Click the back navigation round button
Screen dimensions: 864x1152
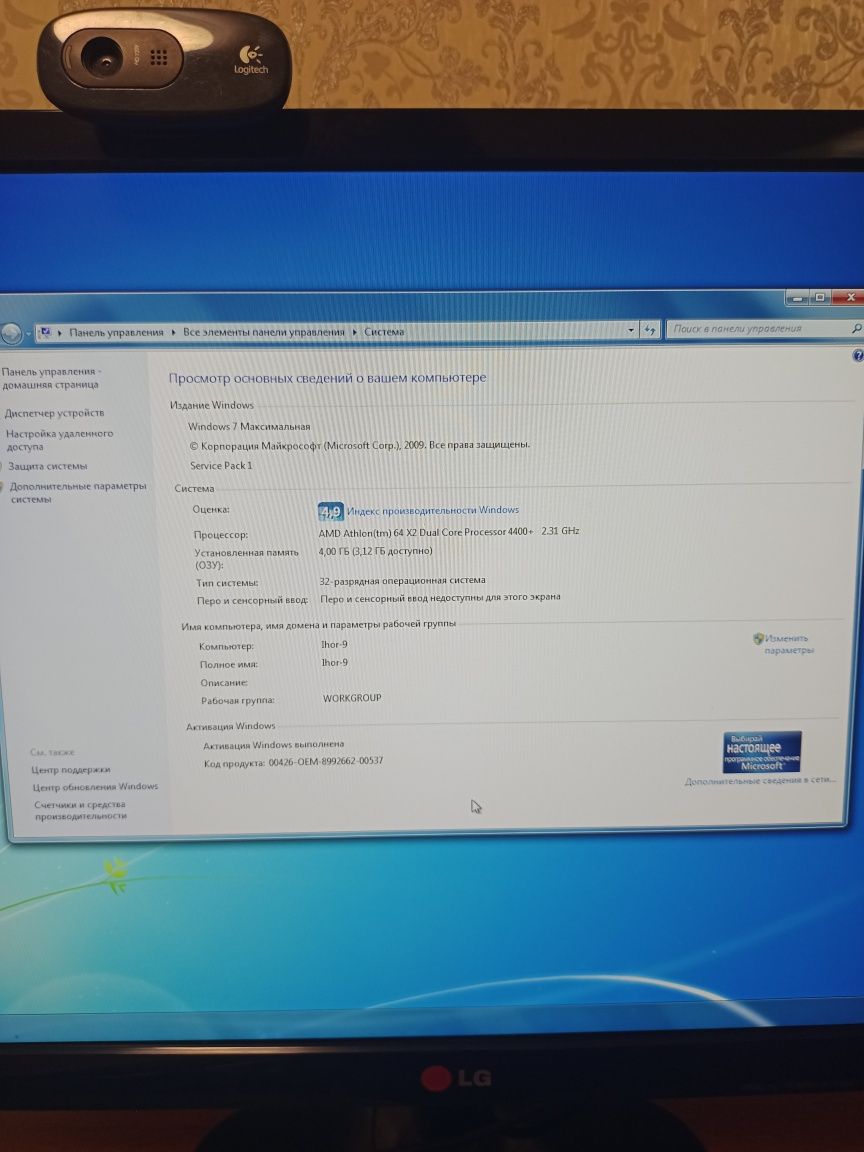pos(10,334)
